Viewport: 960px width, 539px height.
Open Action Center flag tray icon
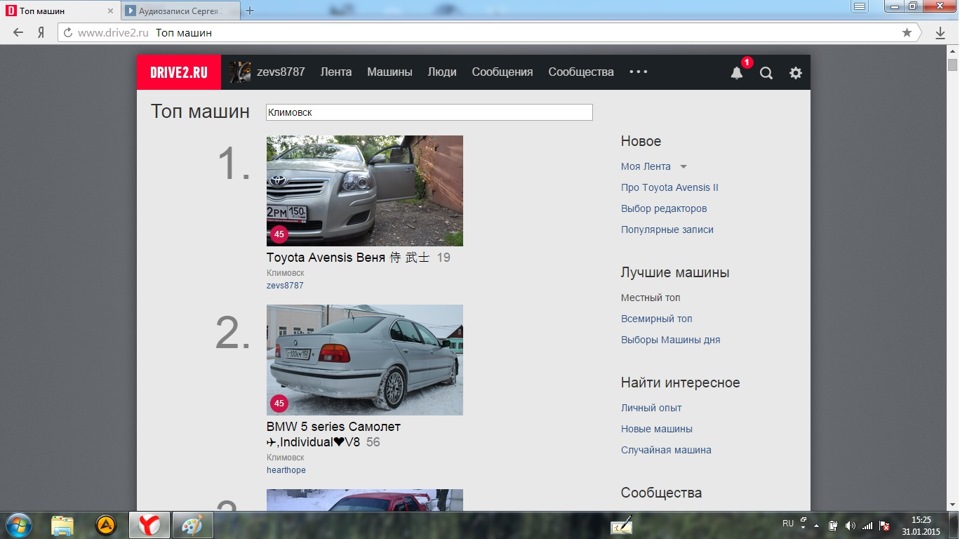[x=885, y=526]
